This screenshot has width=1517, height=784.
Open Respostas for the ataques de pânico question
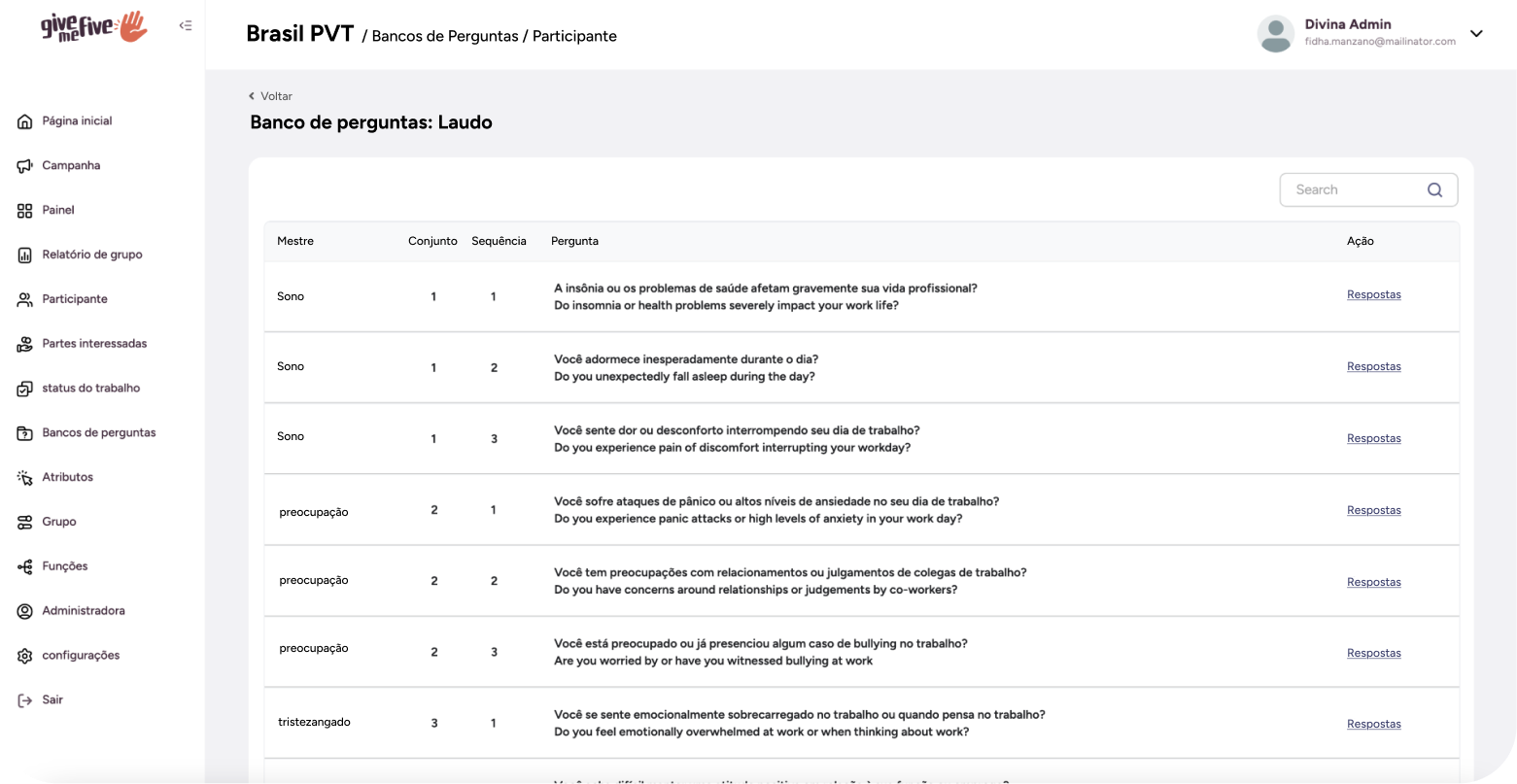click(1373, 510)
